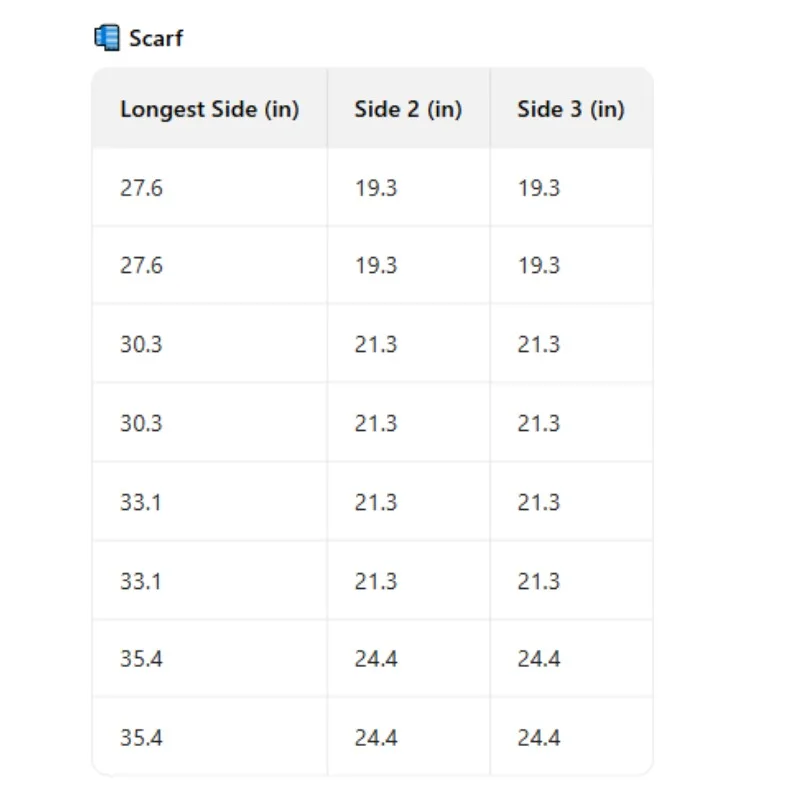Click the blue icon beside Scarf

click(x=106, y=39)
